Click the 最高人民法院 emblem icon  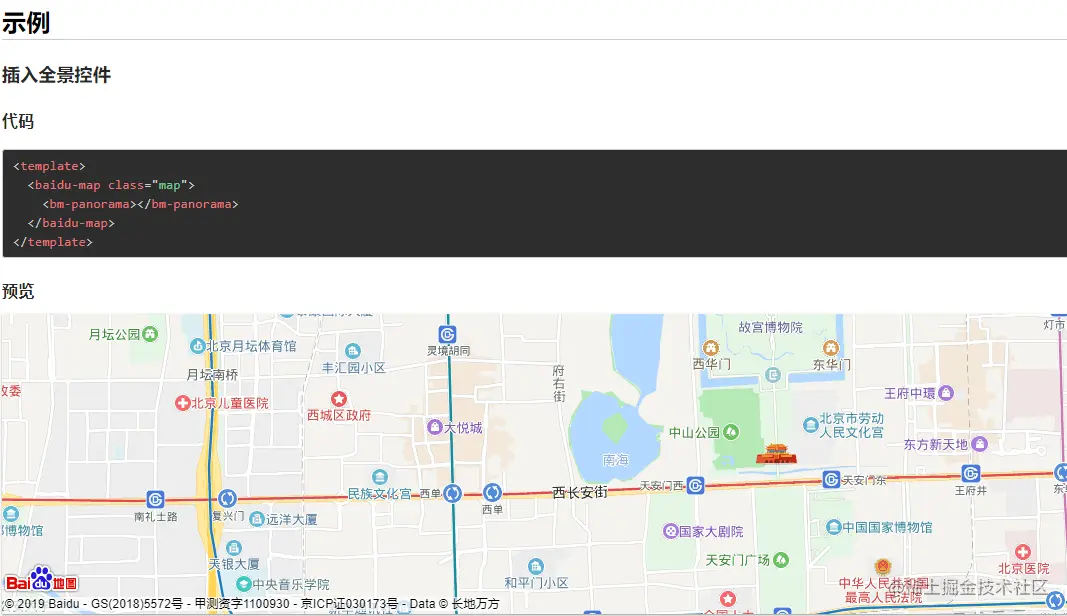(883, 567)
